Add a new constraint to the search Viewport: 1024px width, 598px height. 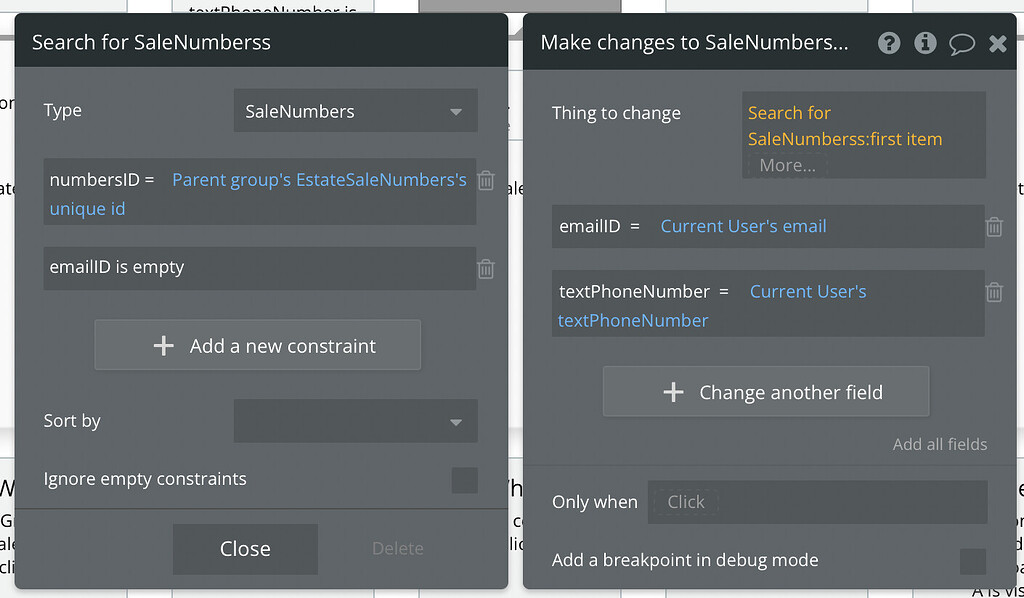point(257,344)
